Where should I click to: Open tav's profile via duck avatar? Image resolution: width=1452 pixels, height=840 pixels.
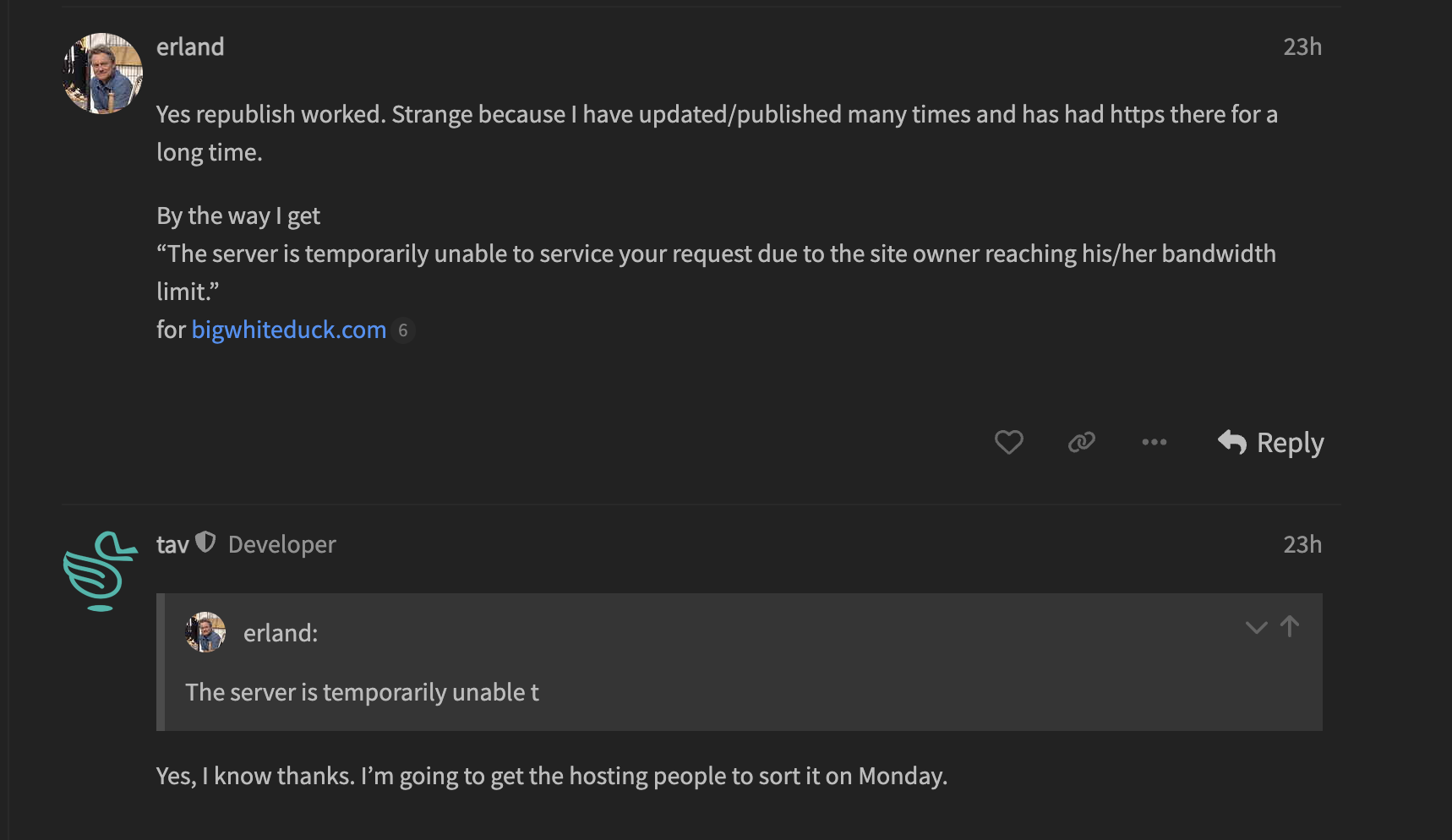(x=101, y=570)
